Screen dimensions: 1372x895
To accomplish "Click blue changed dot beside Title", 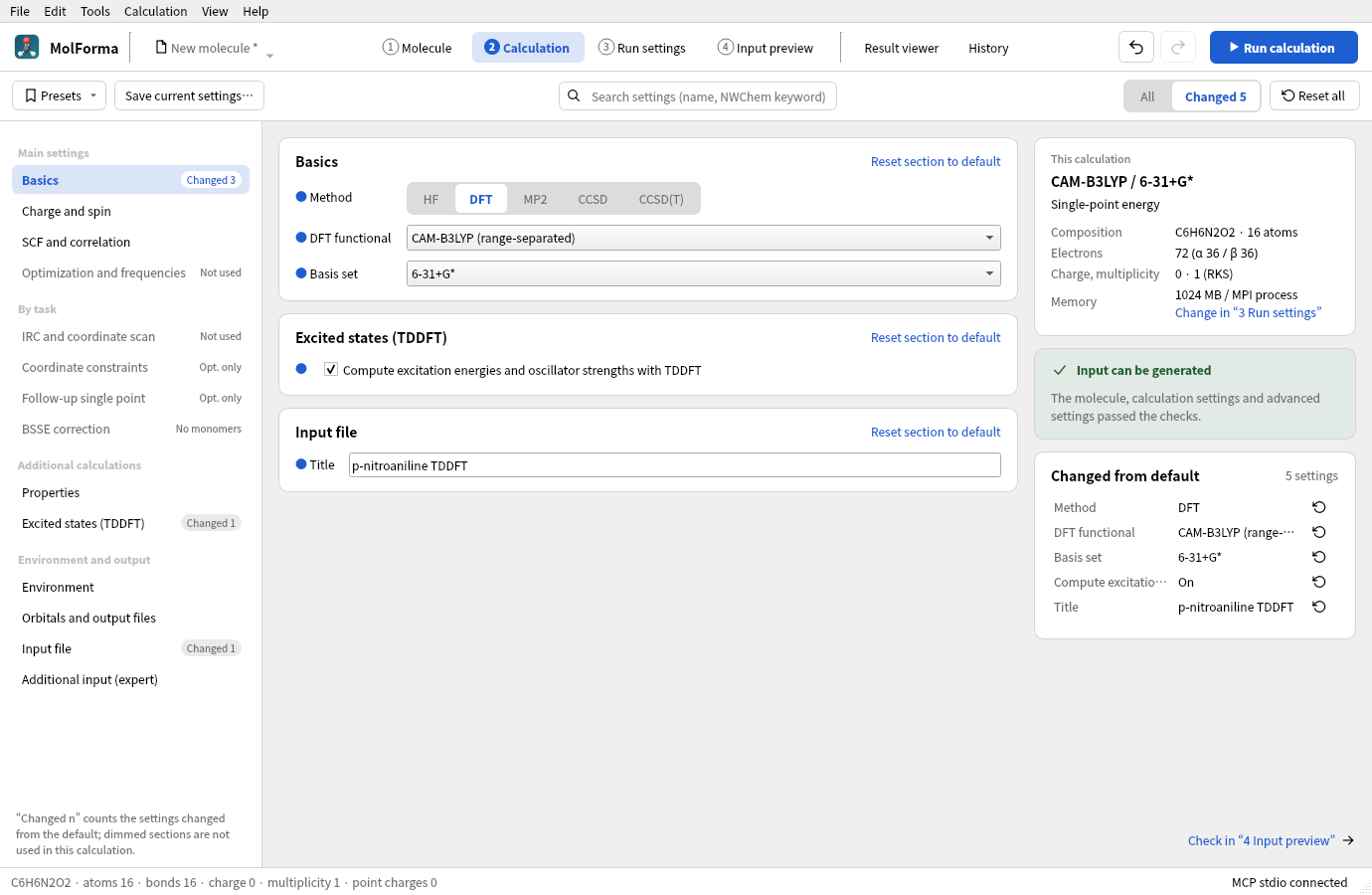I will pos(301,464).
